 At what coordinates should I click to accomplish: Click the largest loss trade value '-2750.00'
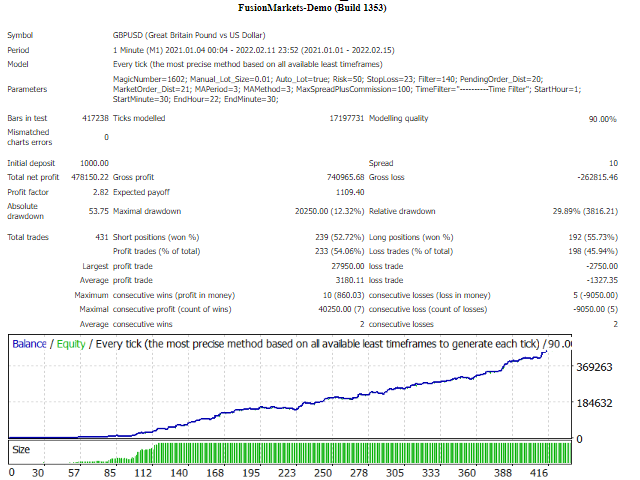tap(602, 266)
